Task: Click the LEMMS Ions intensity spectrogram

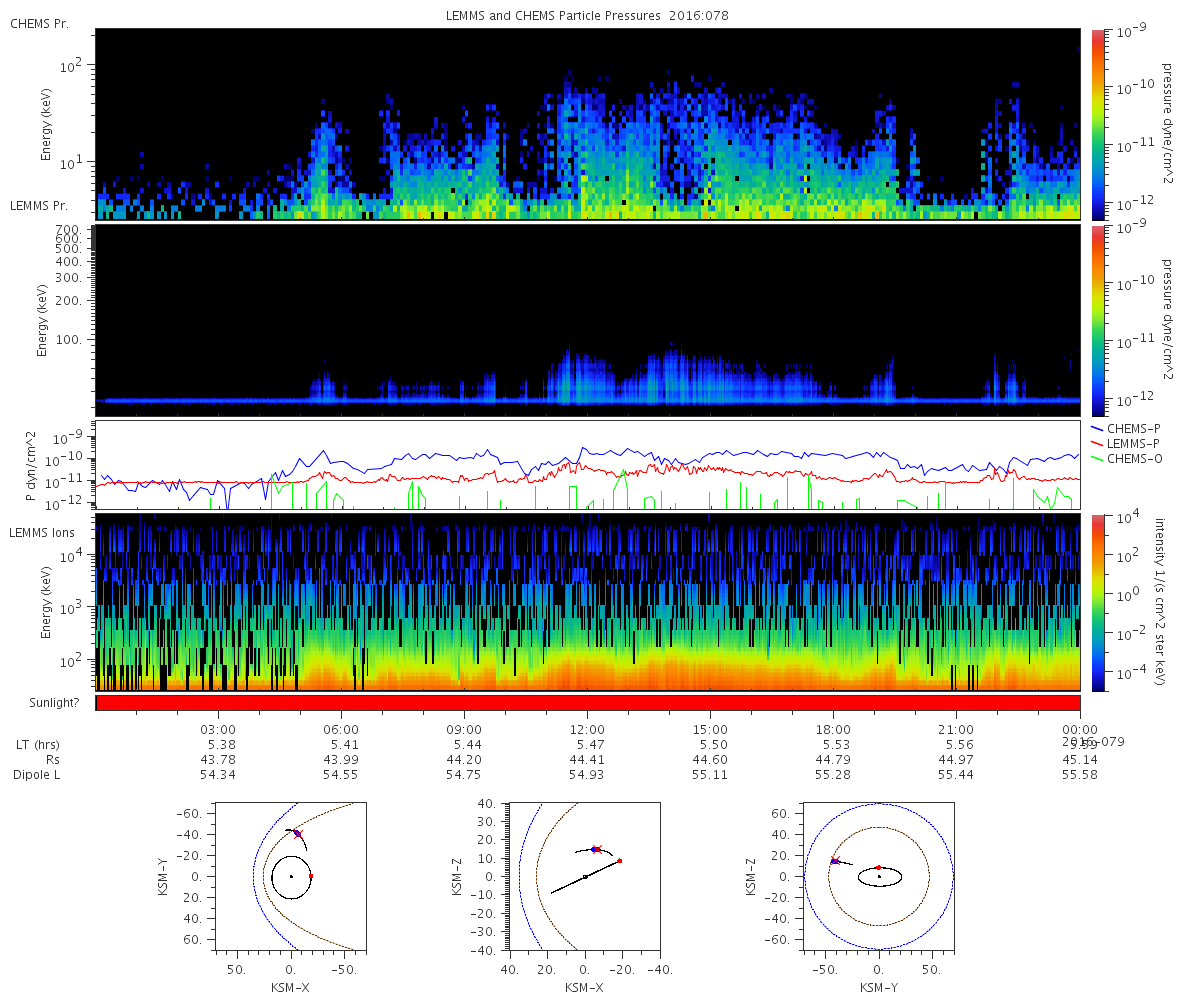Action: pyautogui.click(x=588, y=602)
